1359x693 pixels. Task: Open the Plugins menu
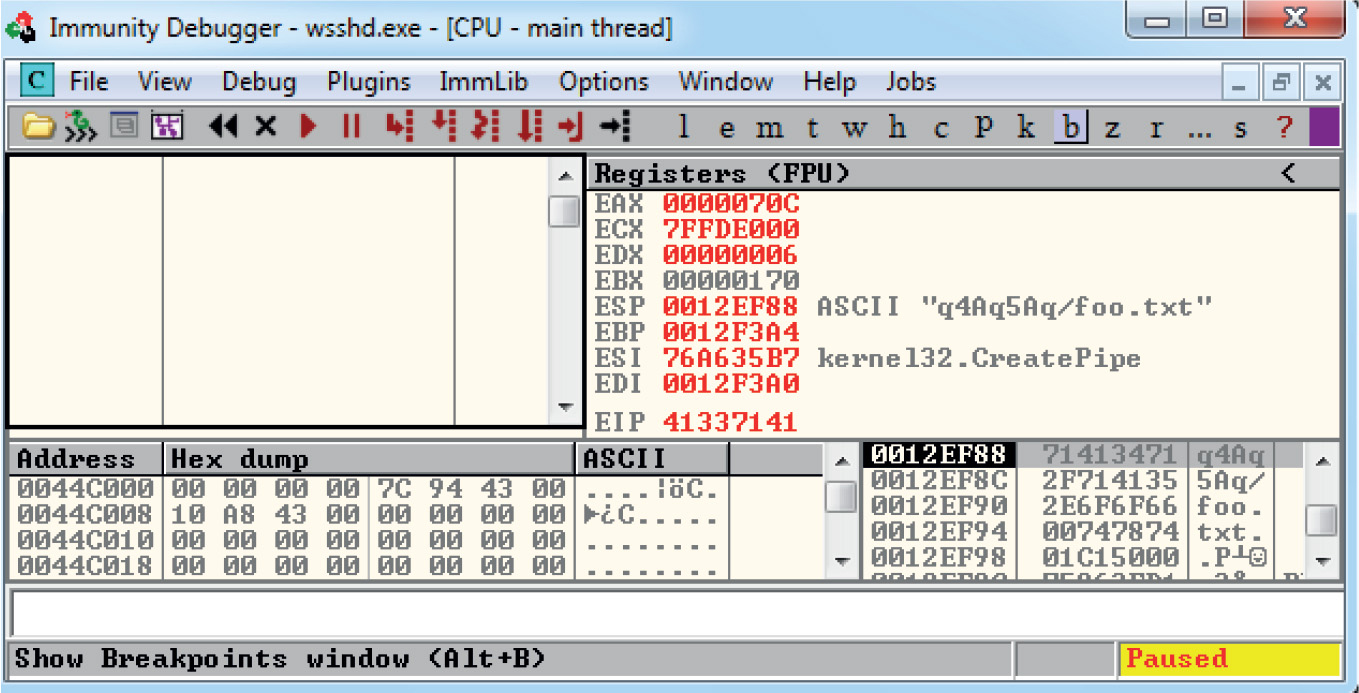[x=368, y=82]
